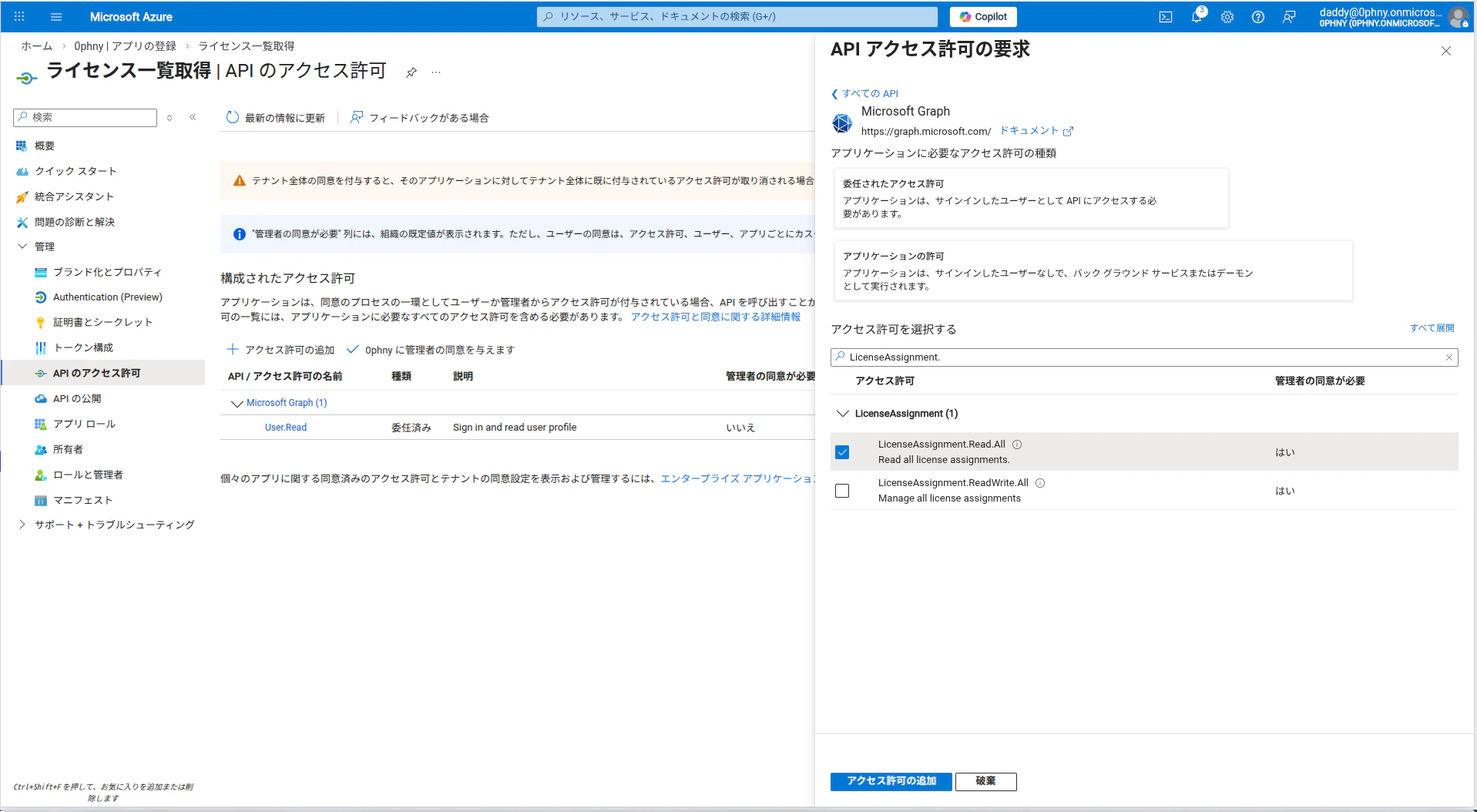
Task: Open the more options ellipsis beside the title
Action: (436, 72)
